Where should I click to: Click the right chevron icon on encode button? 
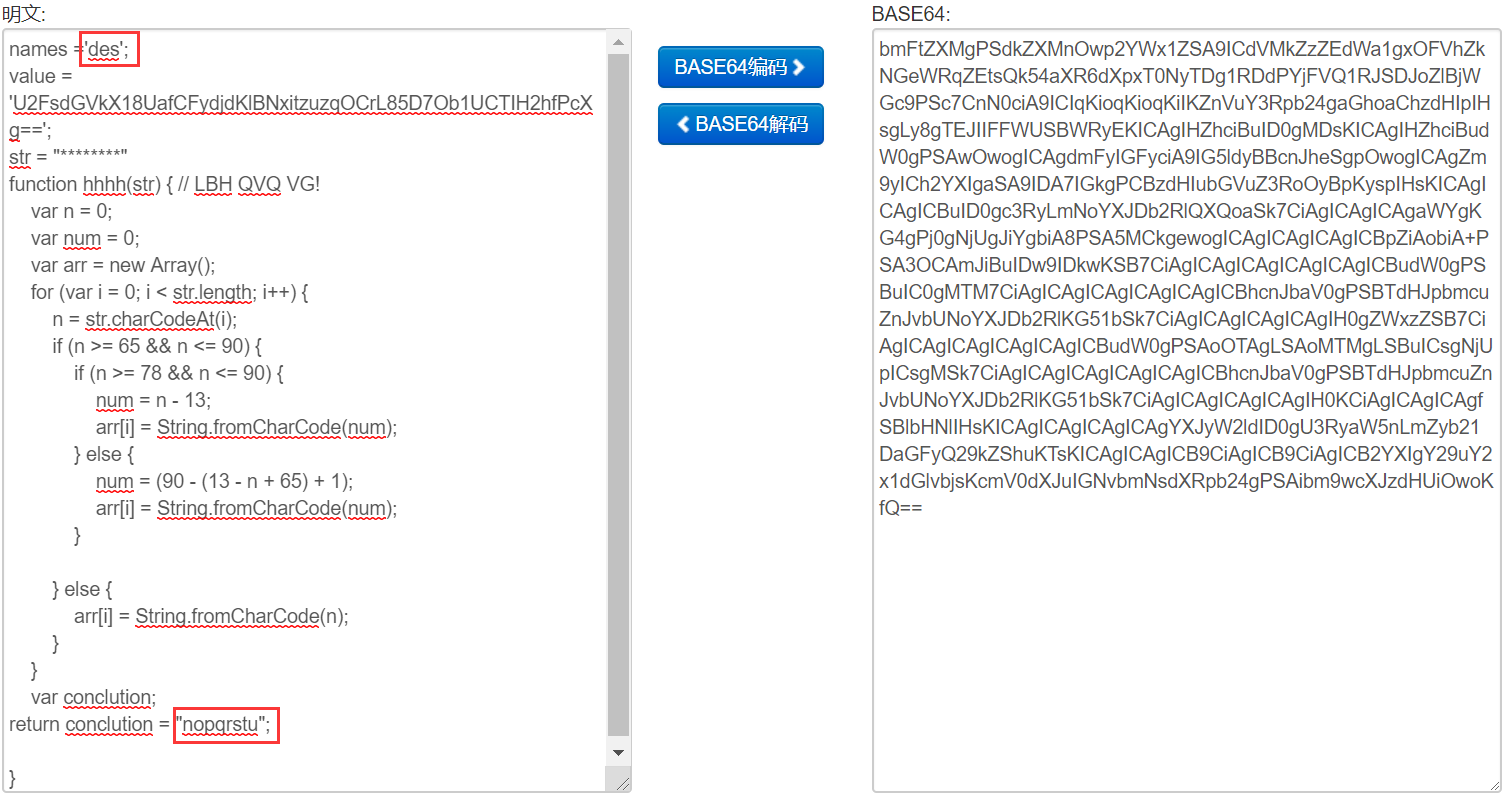click(x=799, y=67)
